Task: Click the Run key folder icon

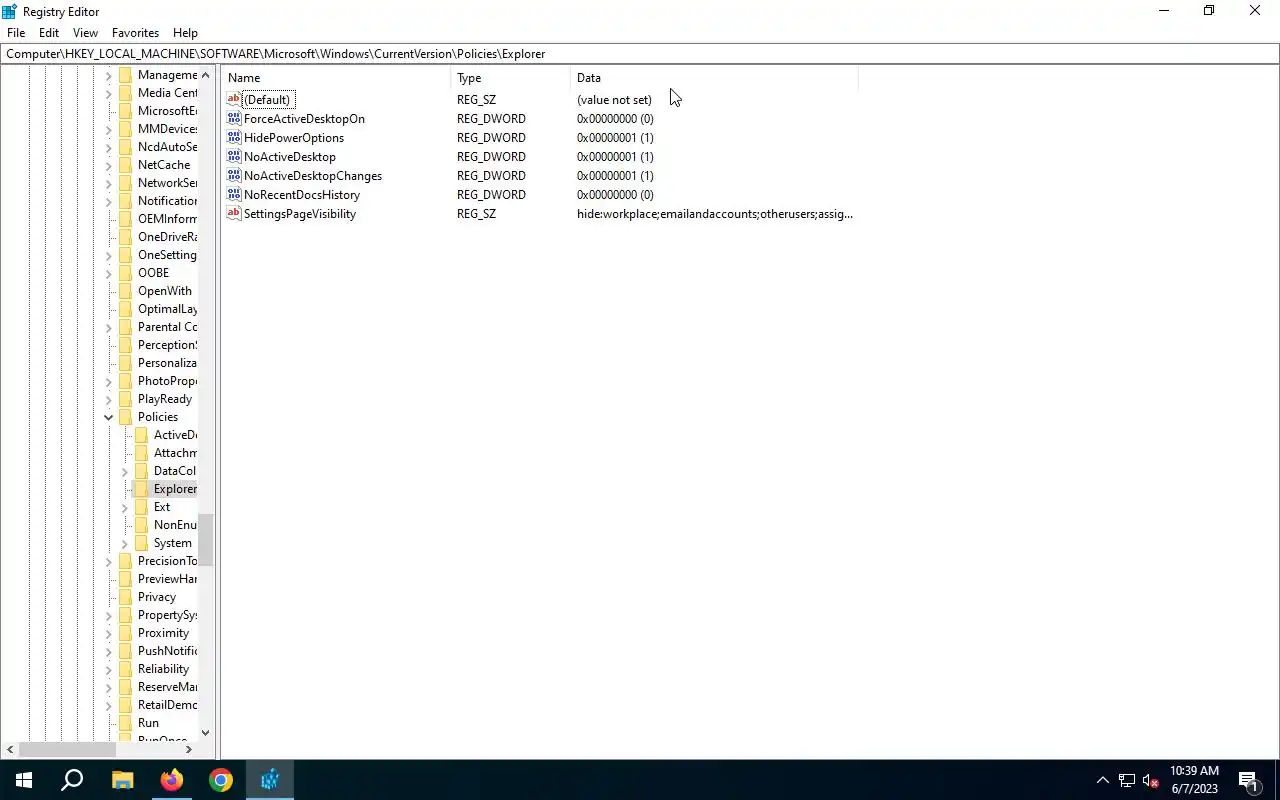Action: 125,723
